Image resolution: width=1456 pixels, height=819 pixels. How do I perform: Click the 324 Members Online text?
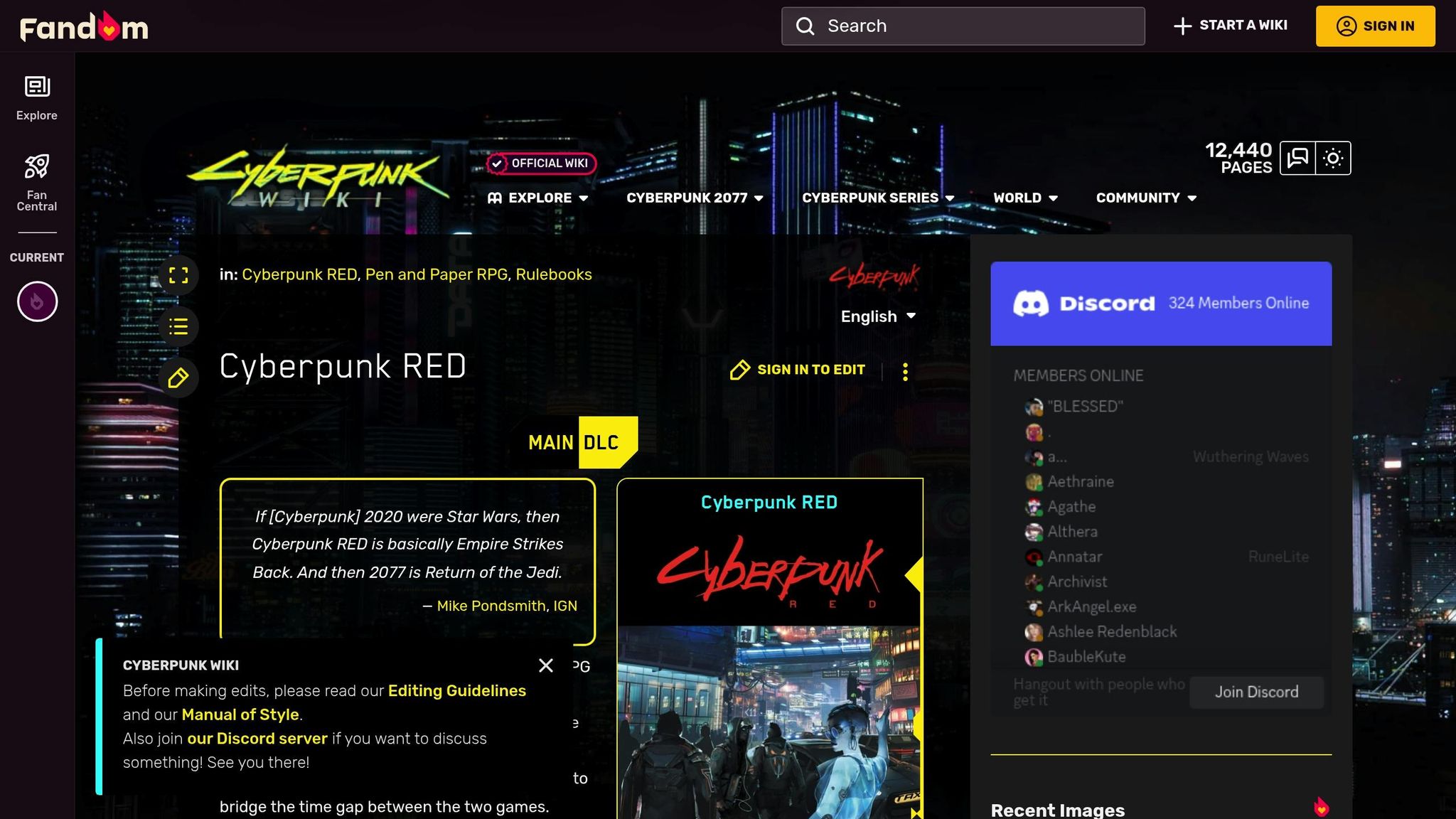[x=1238, y=303]
